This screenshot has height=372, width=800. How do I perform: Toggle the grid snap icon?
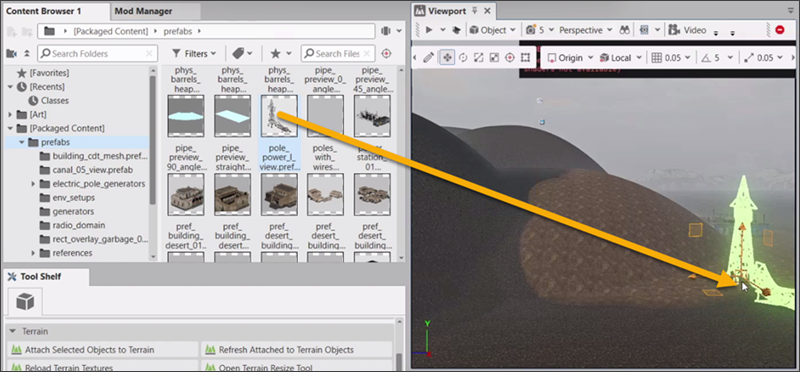[657, 58]
